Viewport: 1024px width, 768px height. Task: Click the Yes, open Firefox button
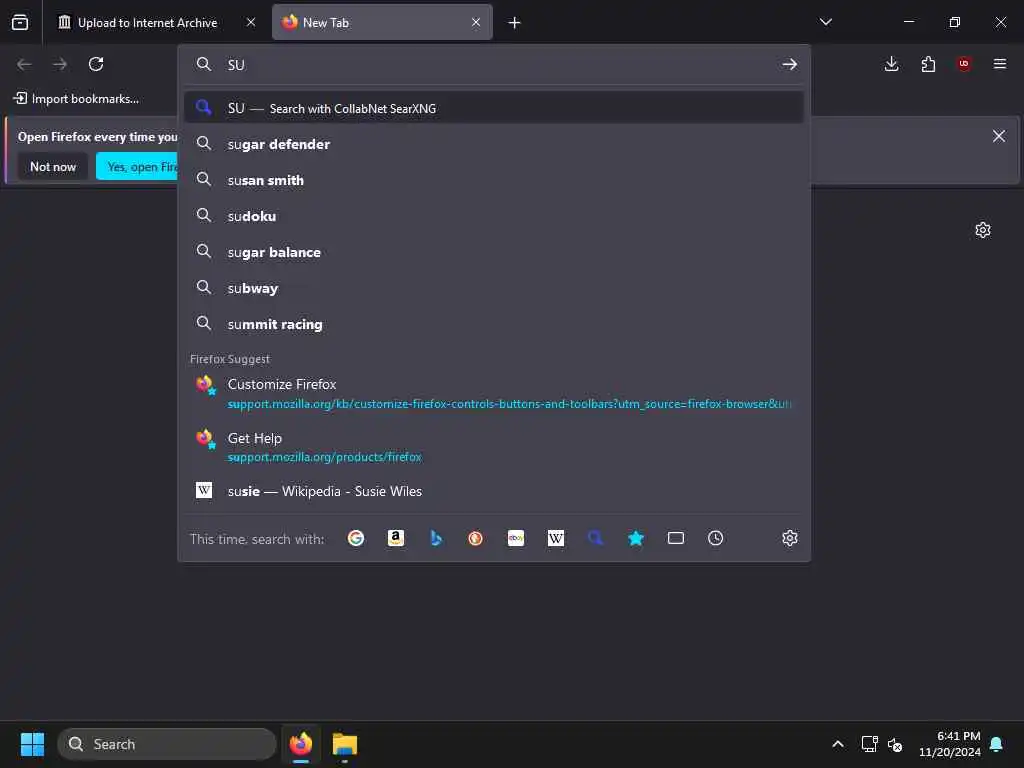[x=137, y=167]
